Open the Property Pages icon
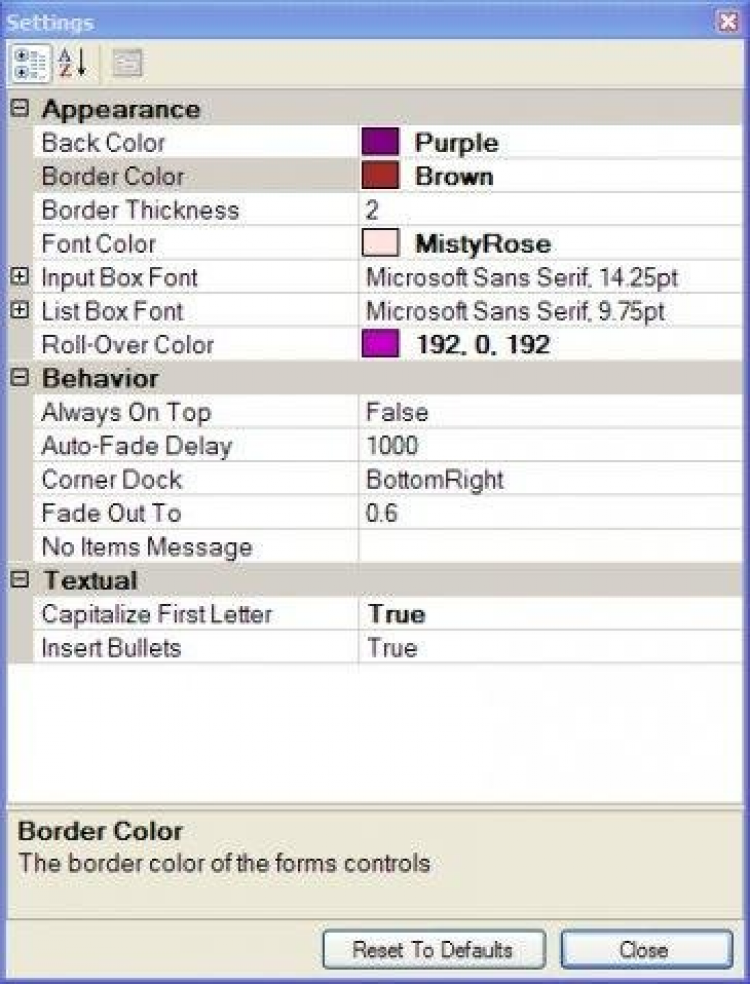The width and height of the screenshot is (750, 984). (x=127, y=63)
